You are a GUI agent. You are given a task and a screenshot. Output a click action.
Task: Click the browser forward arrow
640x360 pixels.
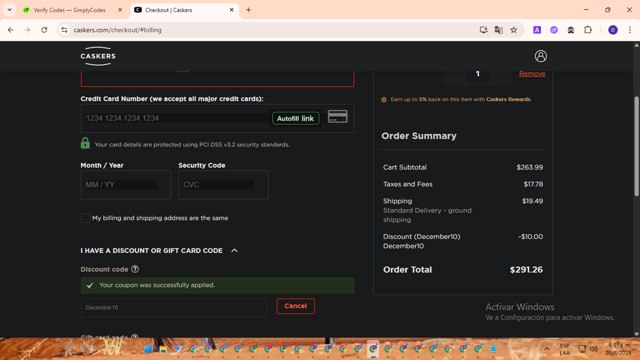click(27, 30)
